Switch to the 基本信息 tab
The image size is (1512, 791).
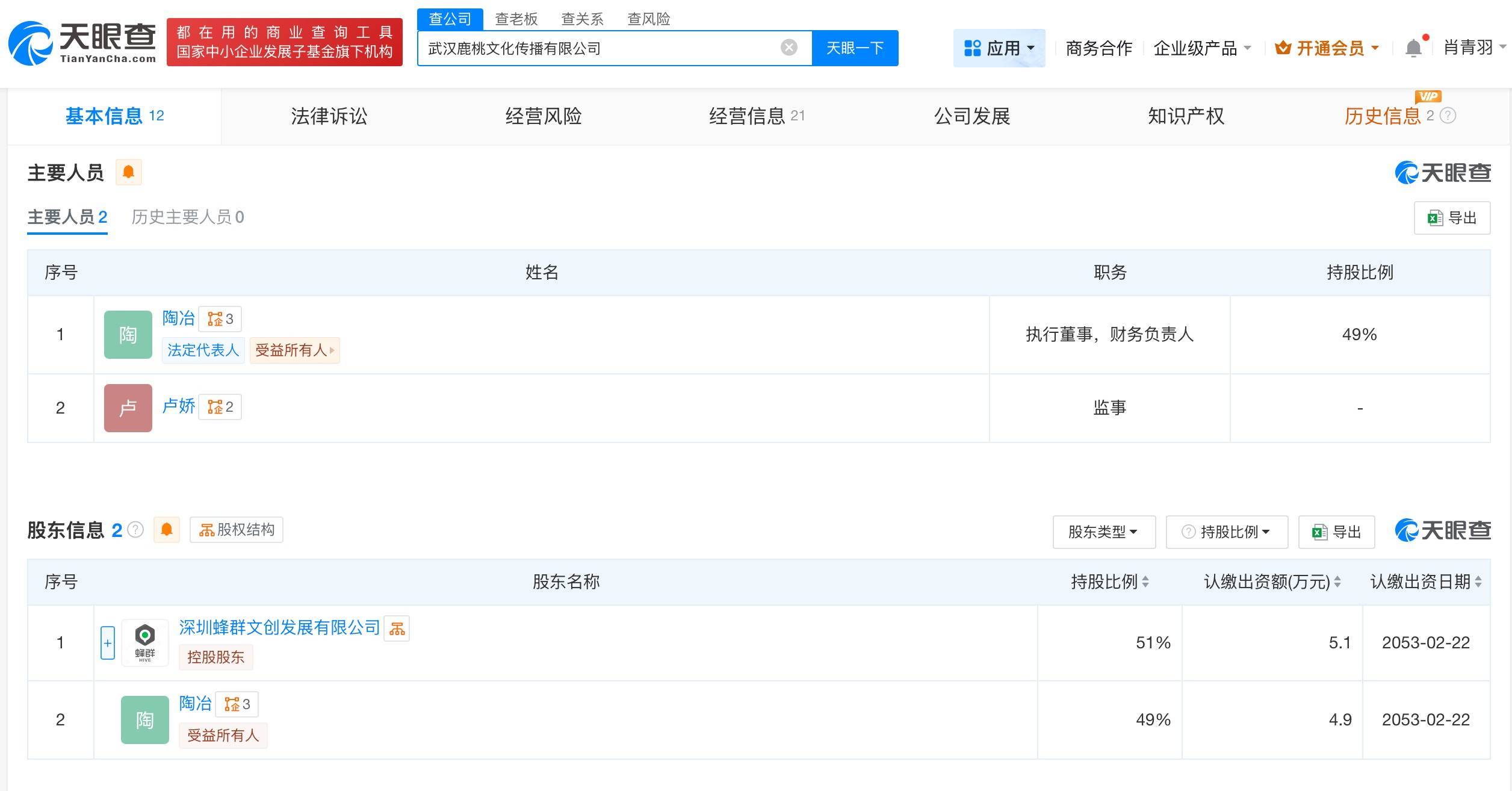pyautogui.click(x=114, y=116)
